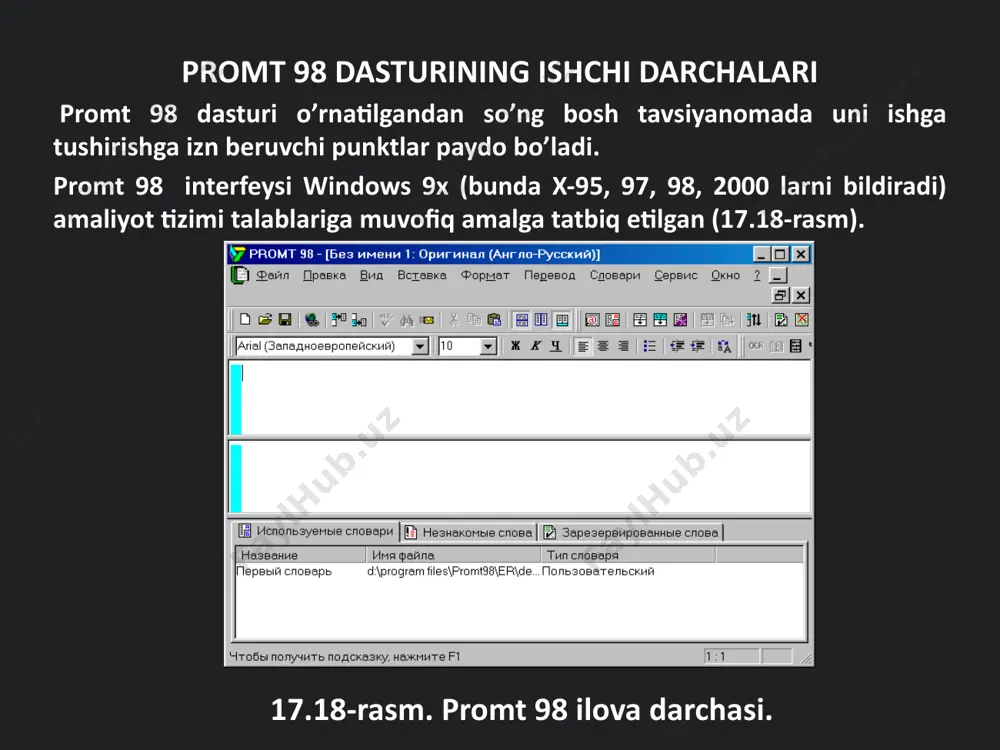1000x750 pixels.
Task: Click the Тип словаря column header
Action: coord(628,555)
